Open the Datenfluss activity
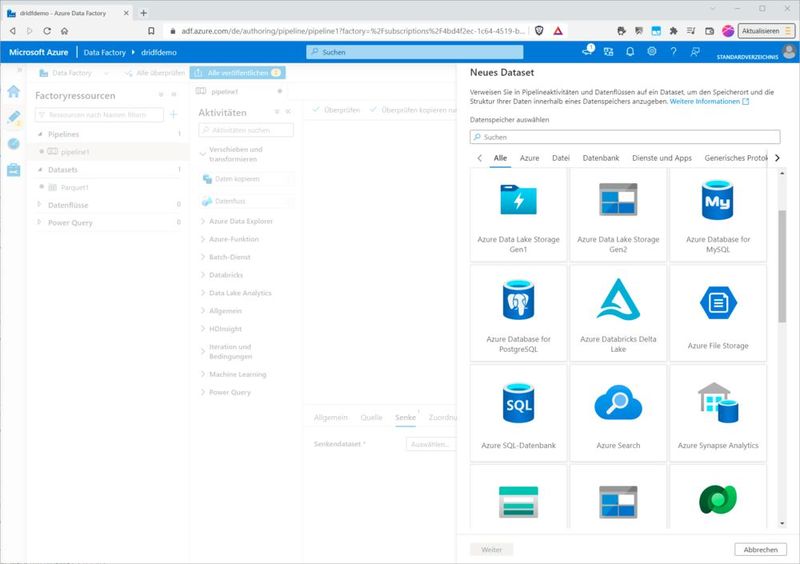The height and width of the screenshot is (564, 800). [247, 201]
